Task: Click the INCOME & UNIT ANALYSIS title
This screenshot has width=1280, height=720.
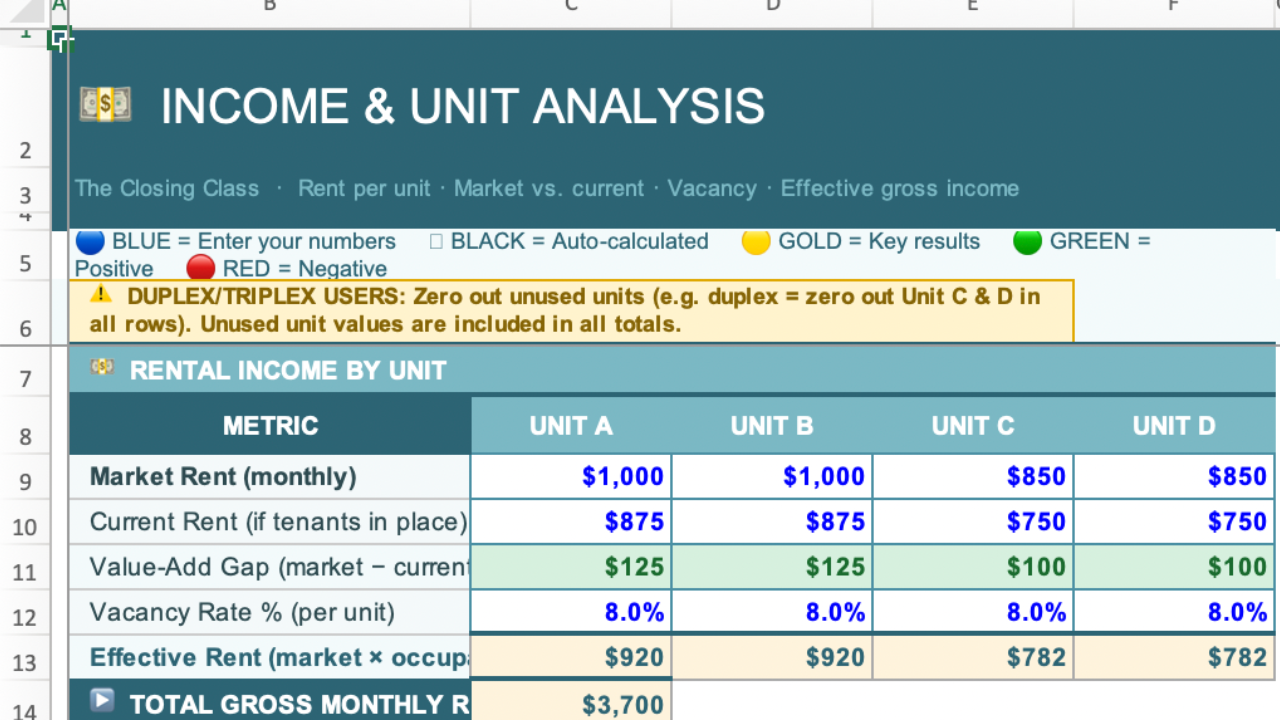Action: coord(462,106)
